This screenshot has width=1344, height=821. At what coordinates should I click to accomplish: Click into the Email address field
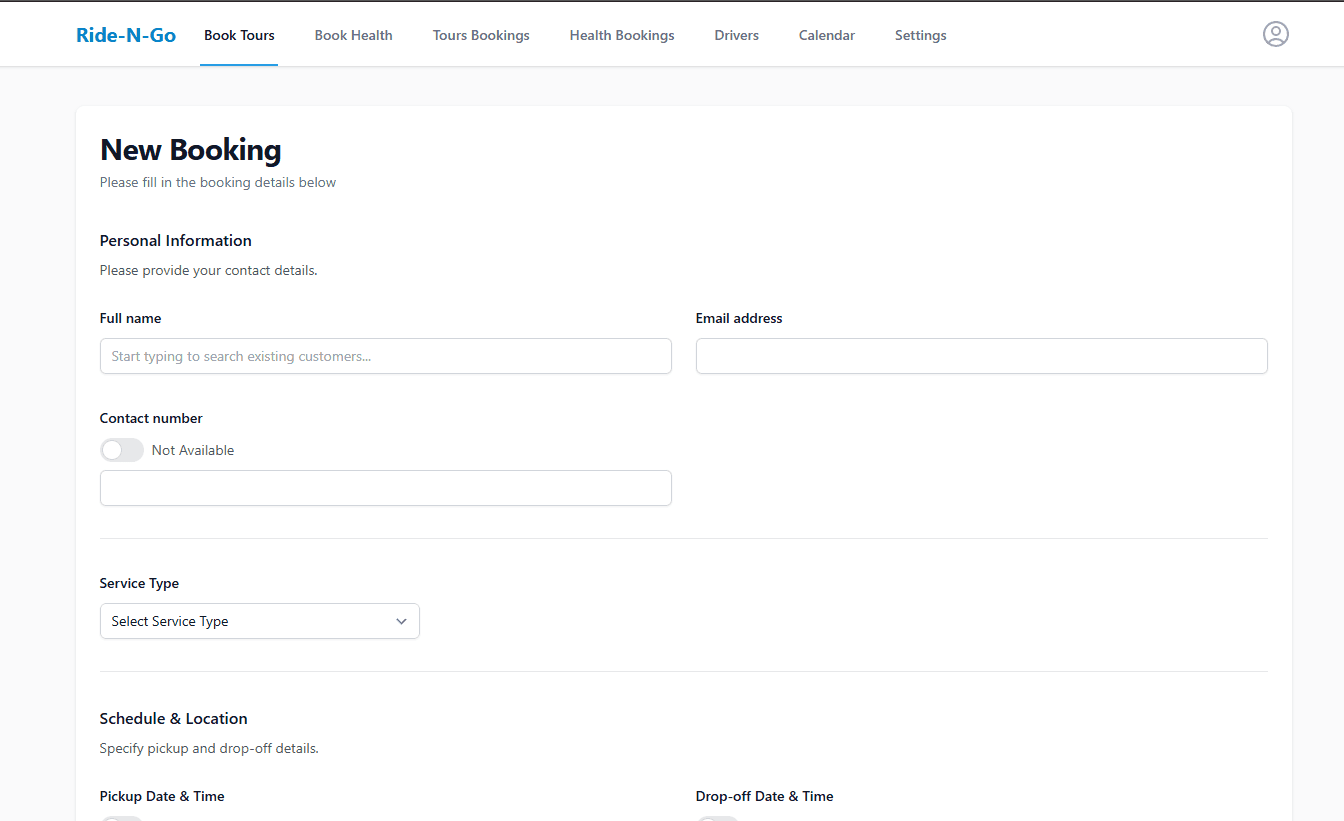point(982,356)
